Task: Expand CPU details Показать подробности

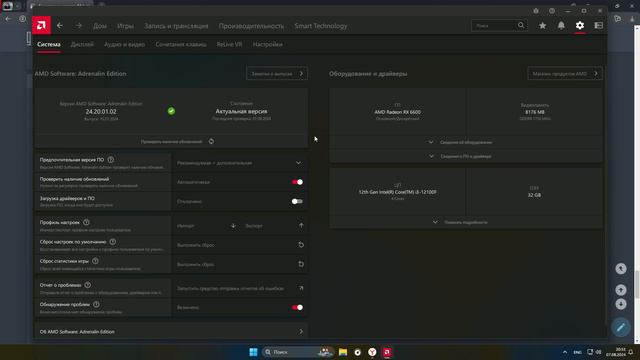Action: pos(466,222)
